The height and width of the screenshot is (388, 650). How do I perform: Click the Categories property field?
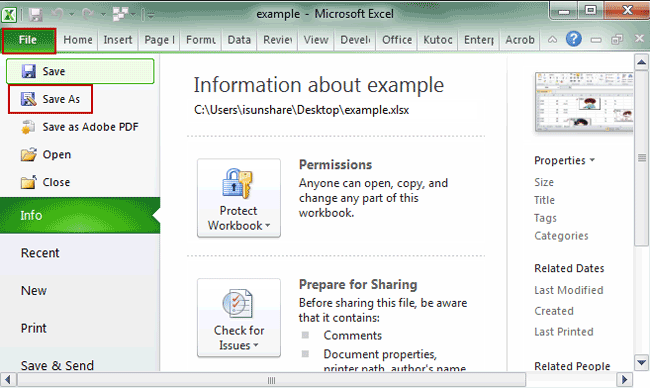point(561,236)
